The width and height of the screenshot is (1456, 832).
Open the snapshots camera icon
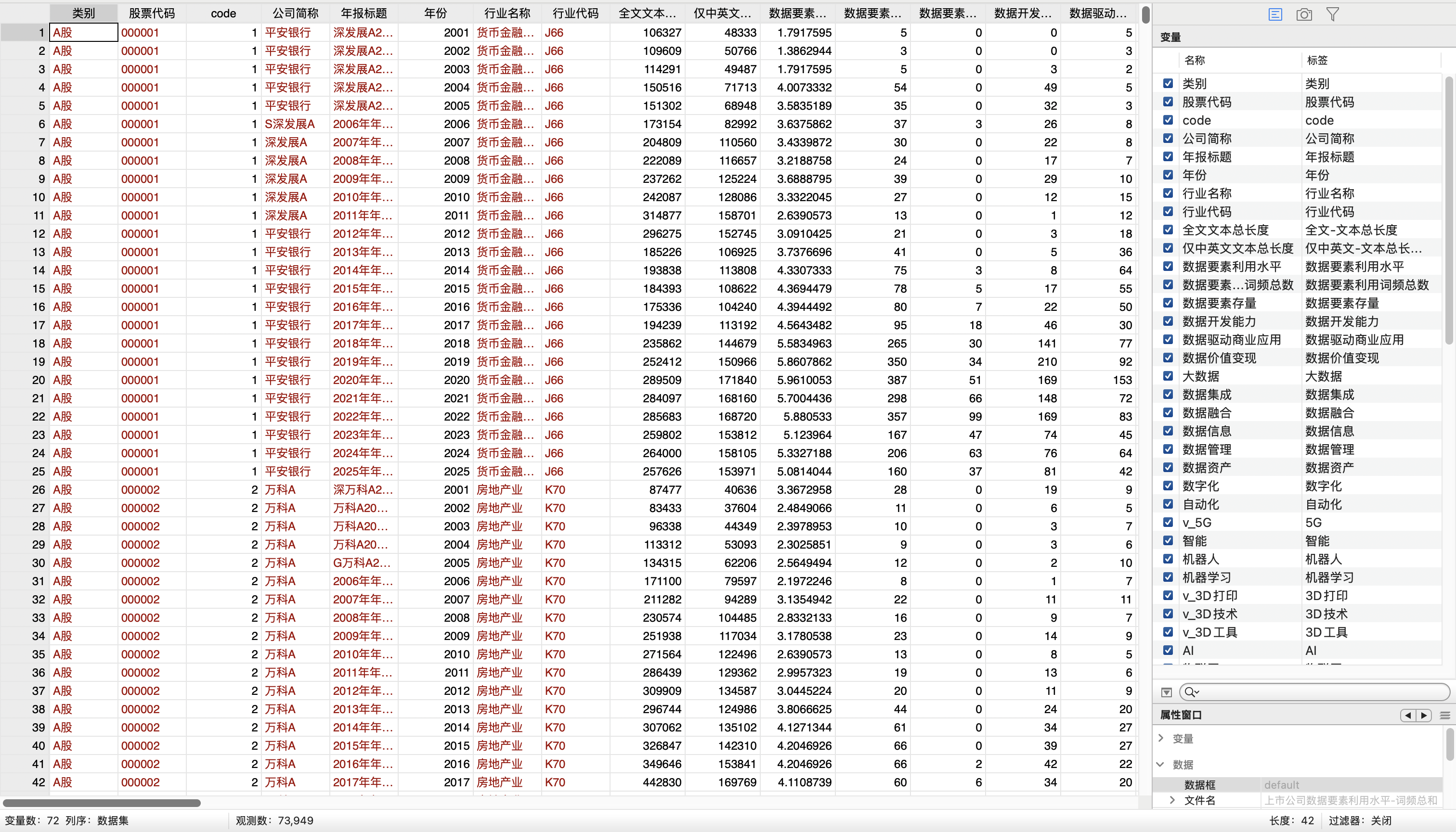point(1304,14)
